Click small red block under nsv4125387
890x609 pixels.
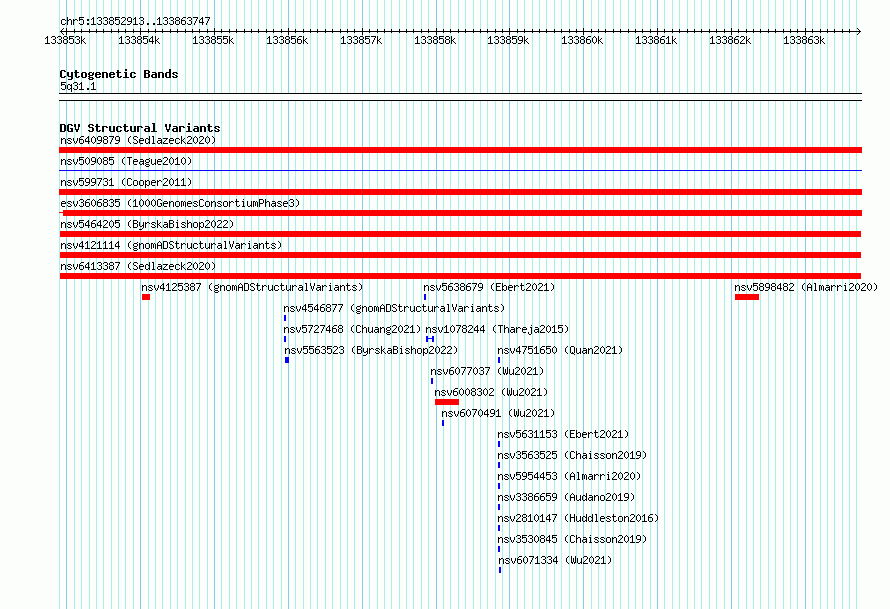(146, 297)
